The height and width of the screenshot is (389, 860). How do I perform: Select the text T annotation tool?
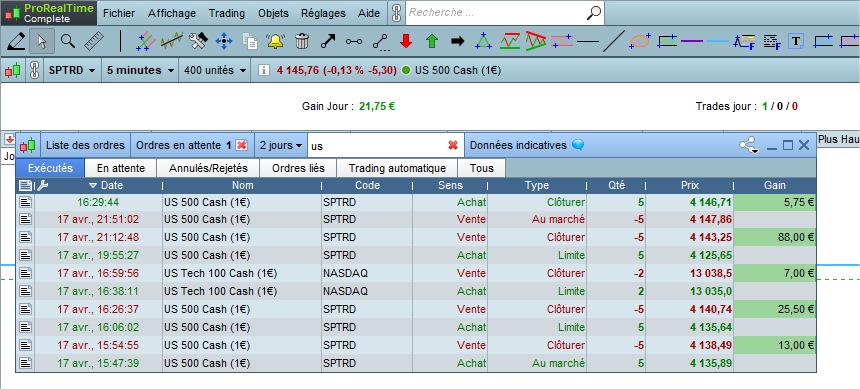(796, 41)
